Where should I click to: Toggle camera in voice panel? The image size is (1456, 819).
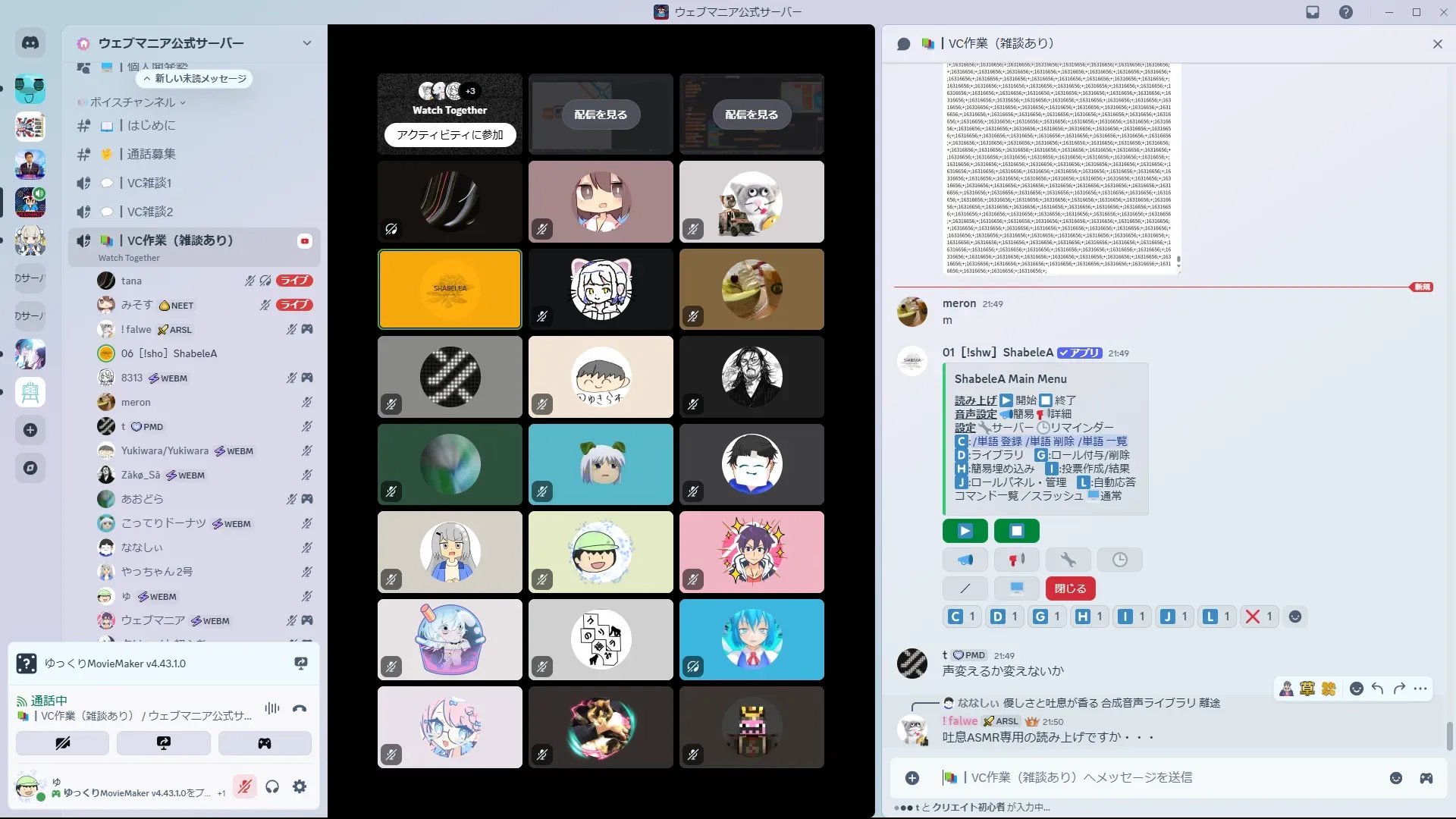62,743
